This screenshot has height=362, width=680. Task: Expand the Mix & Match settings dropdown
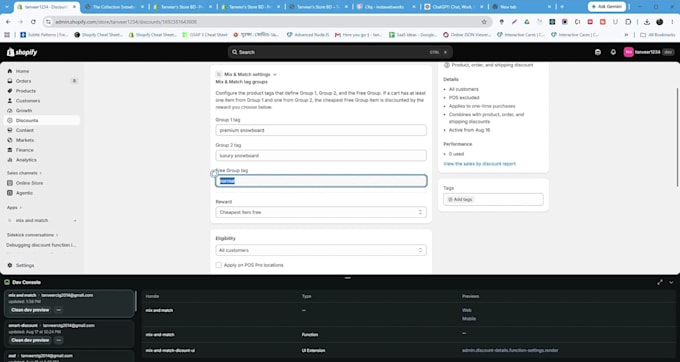click(x=250, y=75)
